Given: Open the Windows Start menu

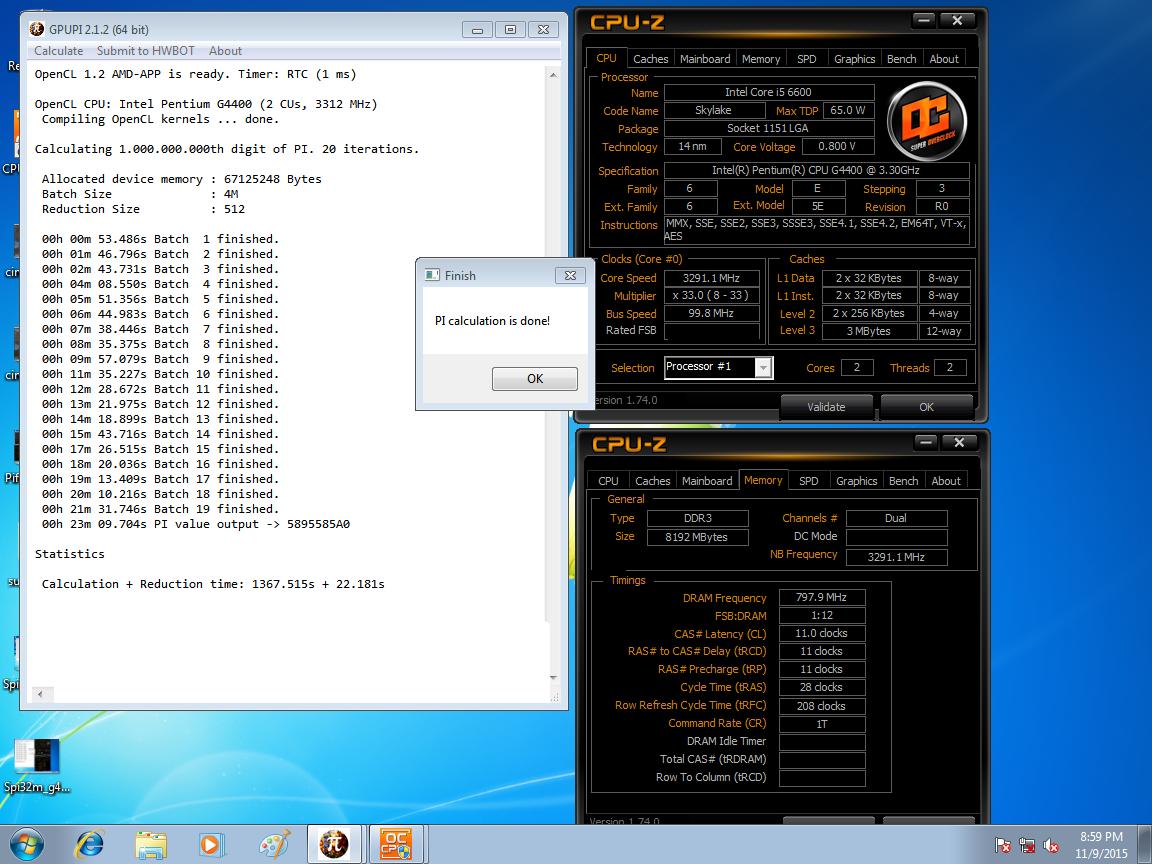Looking at the screenshot, I should tap(26, 845).
